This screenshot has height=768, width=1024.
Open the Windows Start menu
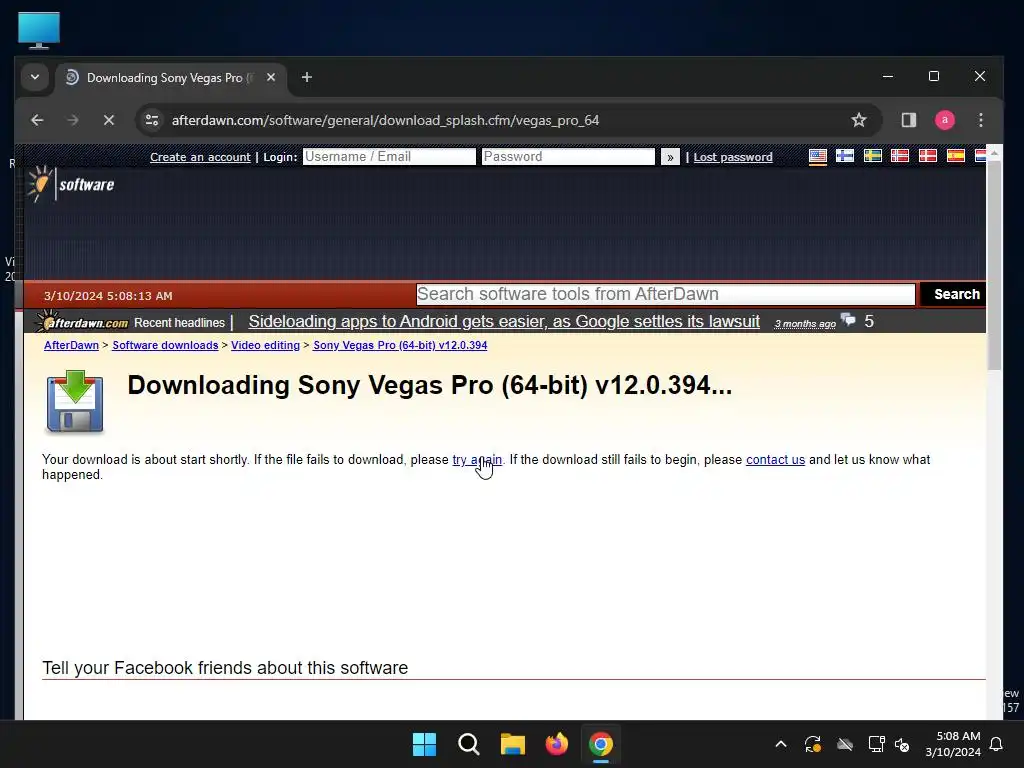click(x=424, y=744)
